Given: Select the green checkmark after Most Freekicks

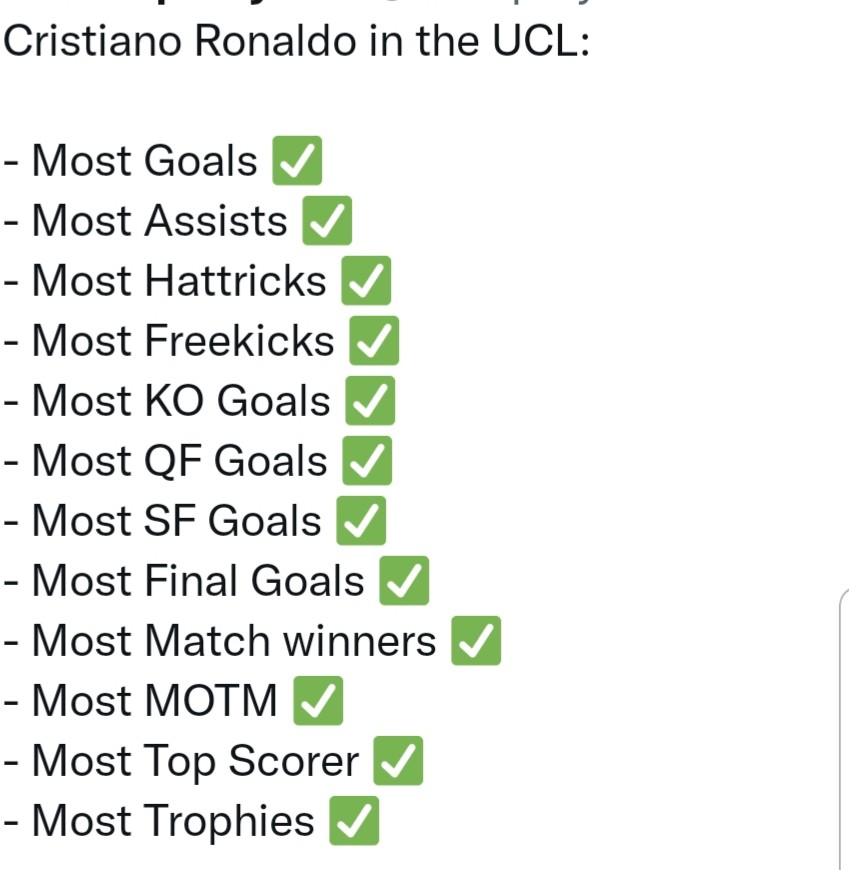Looking at the screenshot, I should tap(374, 342).
